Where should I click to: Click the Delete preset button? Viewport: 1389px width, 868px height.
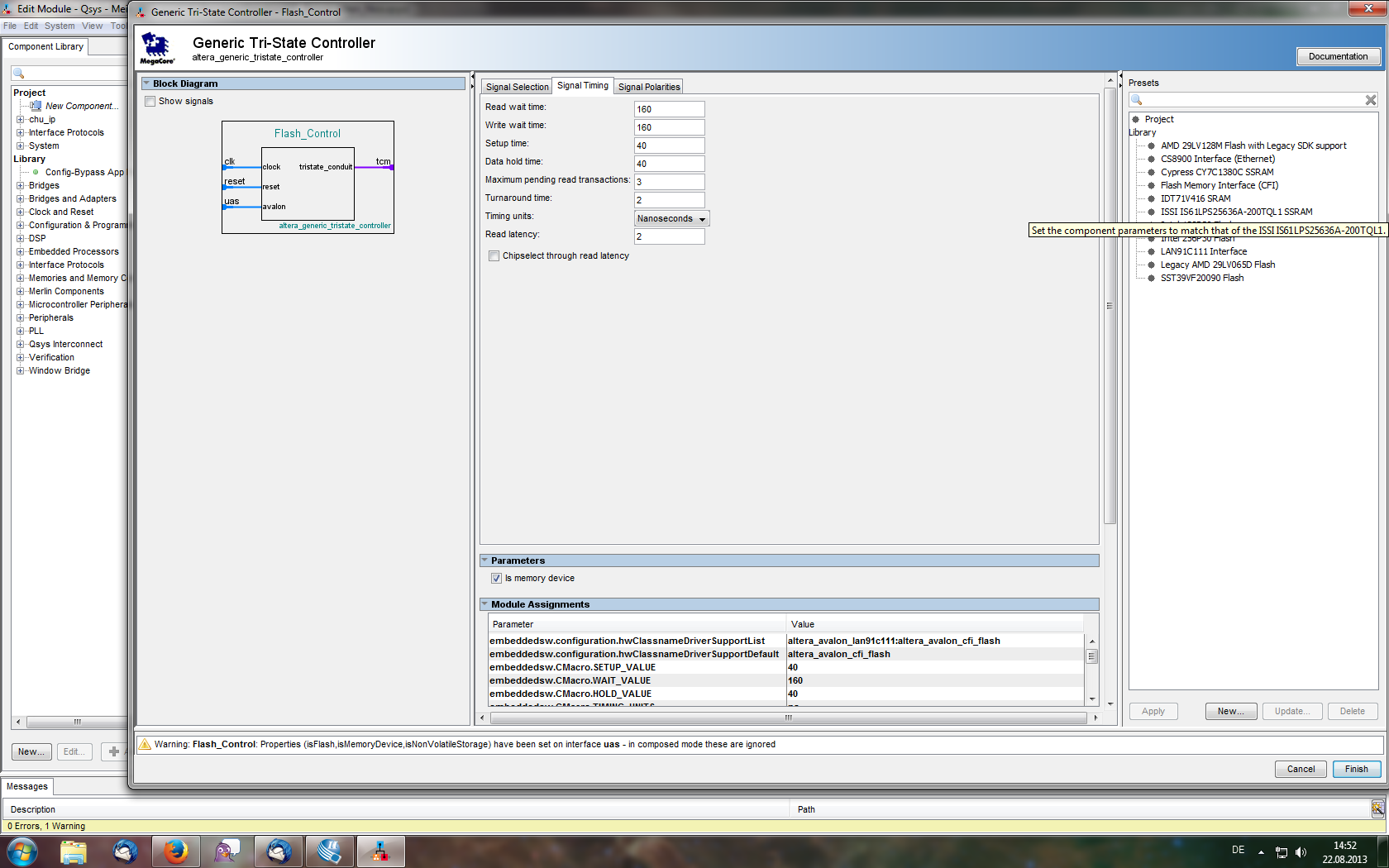(x=1353, y=711)
